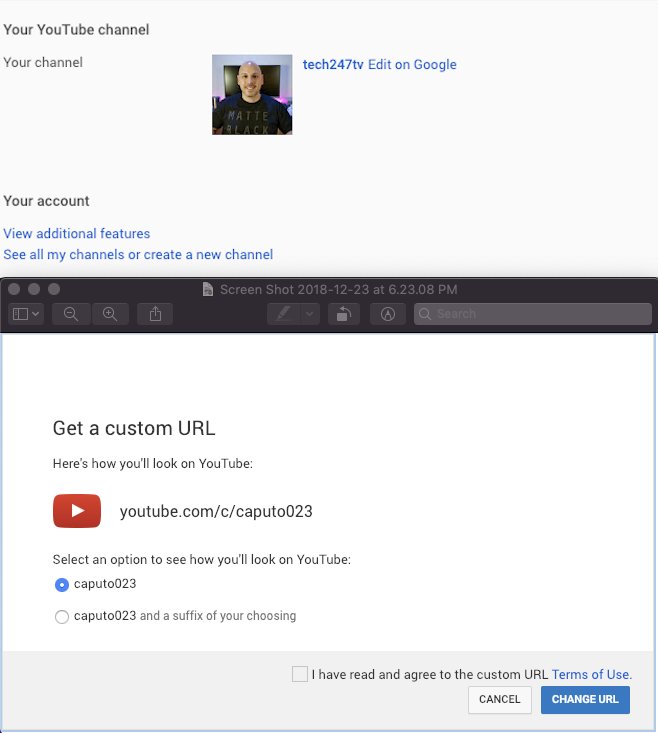The width and height of the screenshot is (658, 733).
Task: Open See all my channels or create link
Action: [x=138, y=254]
